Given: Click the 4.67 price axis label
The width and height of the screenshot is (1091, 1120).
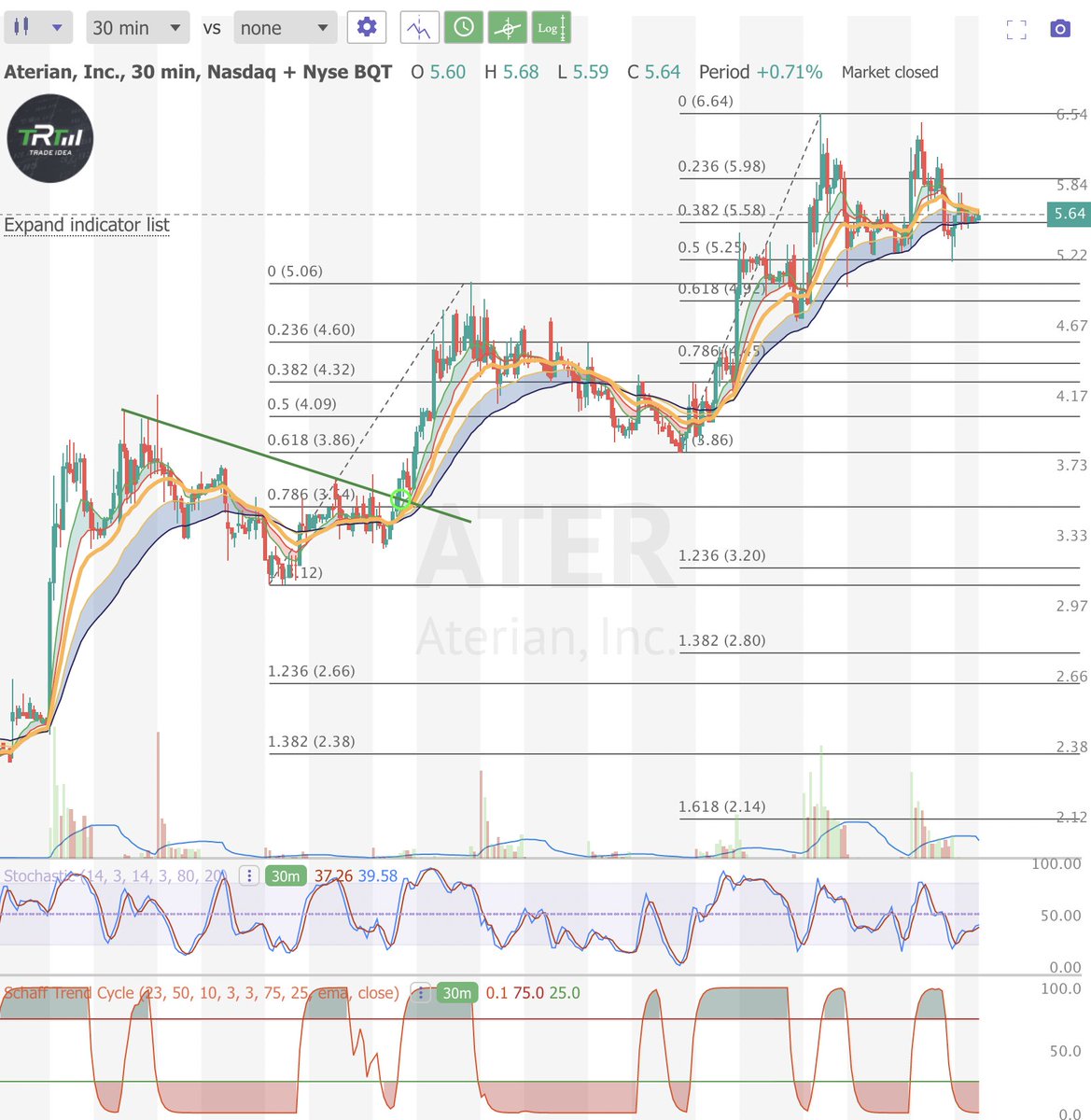Looking at the screenshot, I should click(1071, 326).
